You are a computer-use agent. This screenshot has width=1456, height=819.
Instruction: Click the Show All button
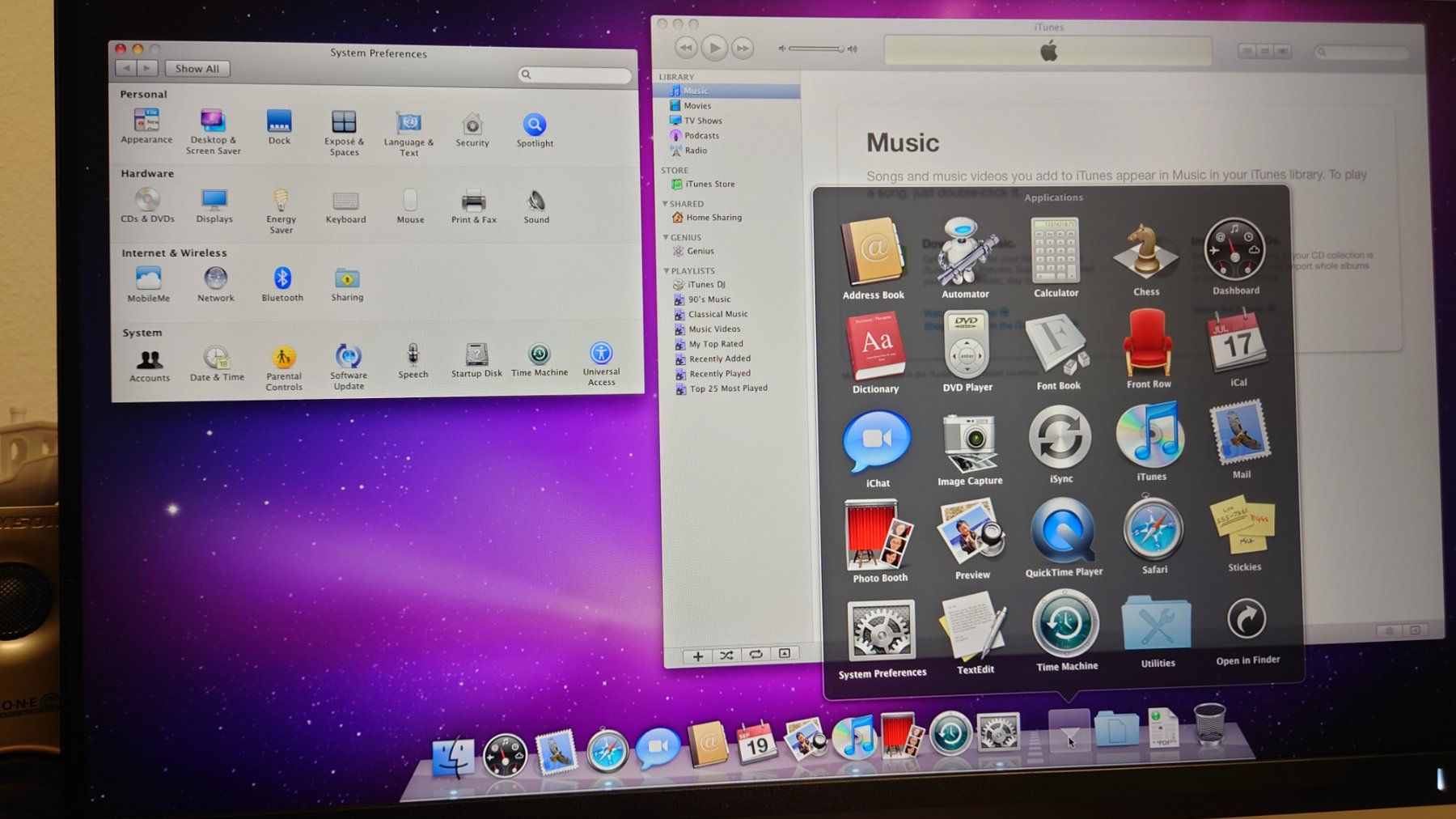(197, 69)
